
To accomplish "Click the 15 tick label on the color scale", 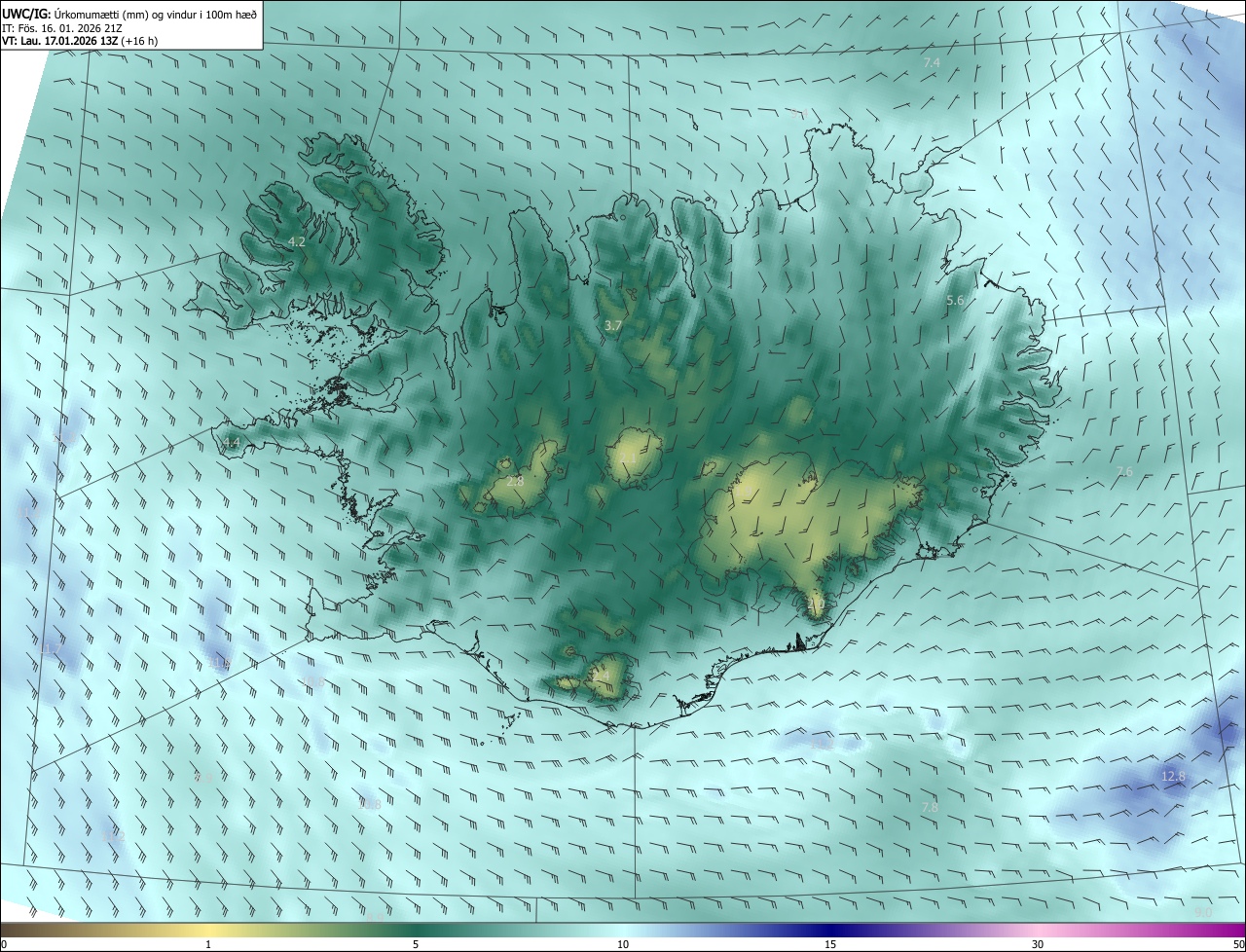I will tap(830, 944).
